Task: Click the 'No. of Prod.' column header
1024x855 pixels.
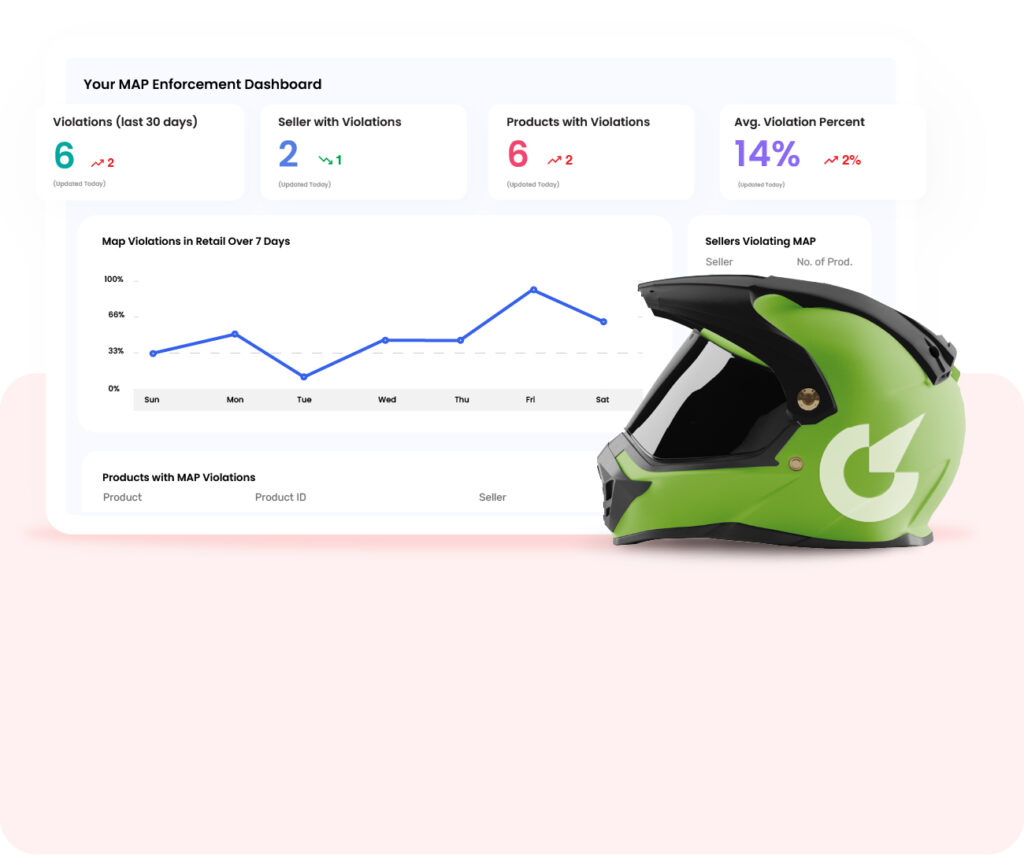Action: click(826, 262)
